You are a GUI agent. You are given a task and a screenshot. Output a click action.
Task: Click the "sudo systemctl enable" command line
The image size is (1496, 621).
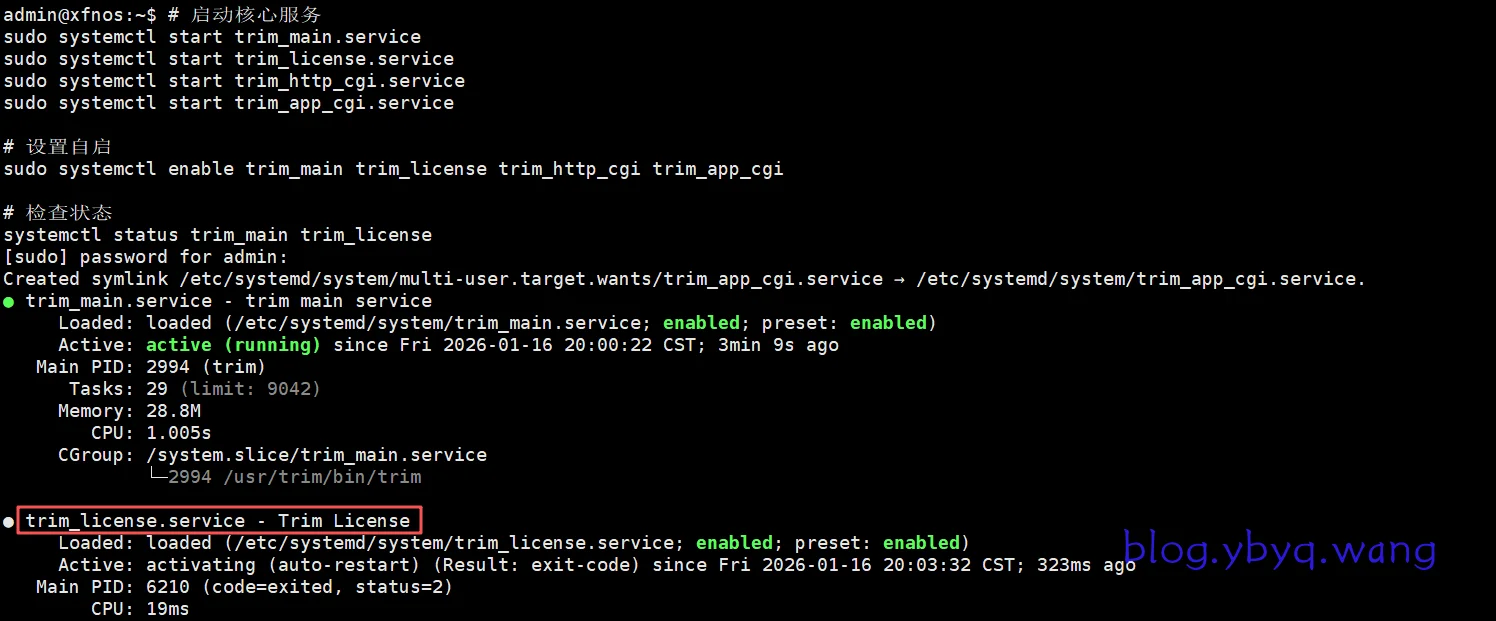click(x=393, y=169)
